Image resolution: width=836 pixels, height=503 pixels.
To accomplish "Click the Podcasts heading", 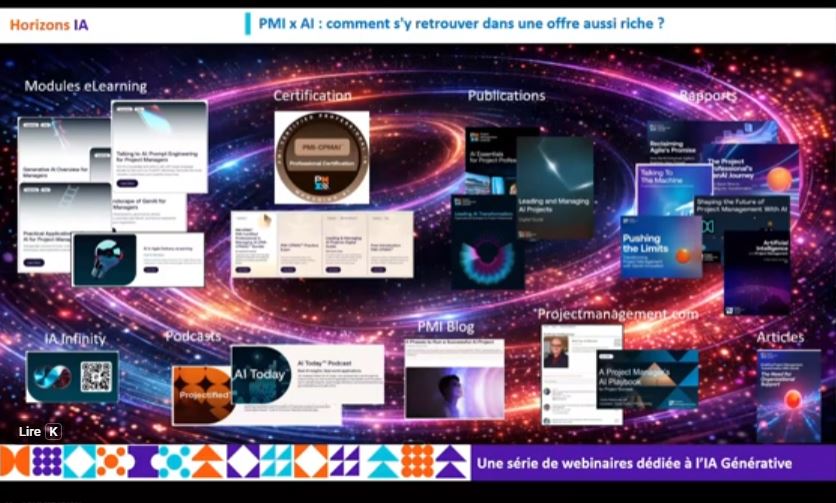I will coord(192,336).
